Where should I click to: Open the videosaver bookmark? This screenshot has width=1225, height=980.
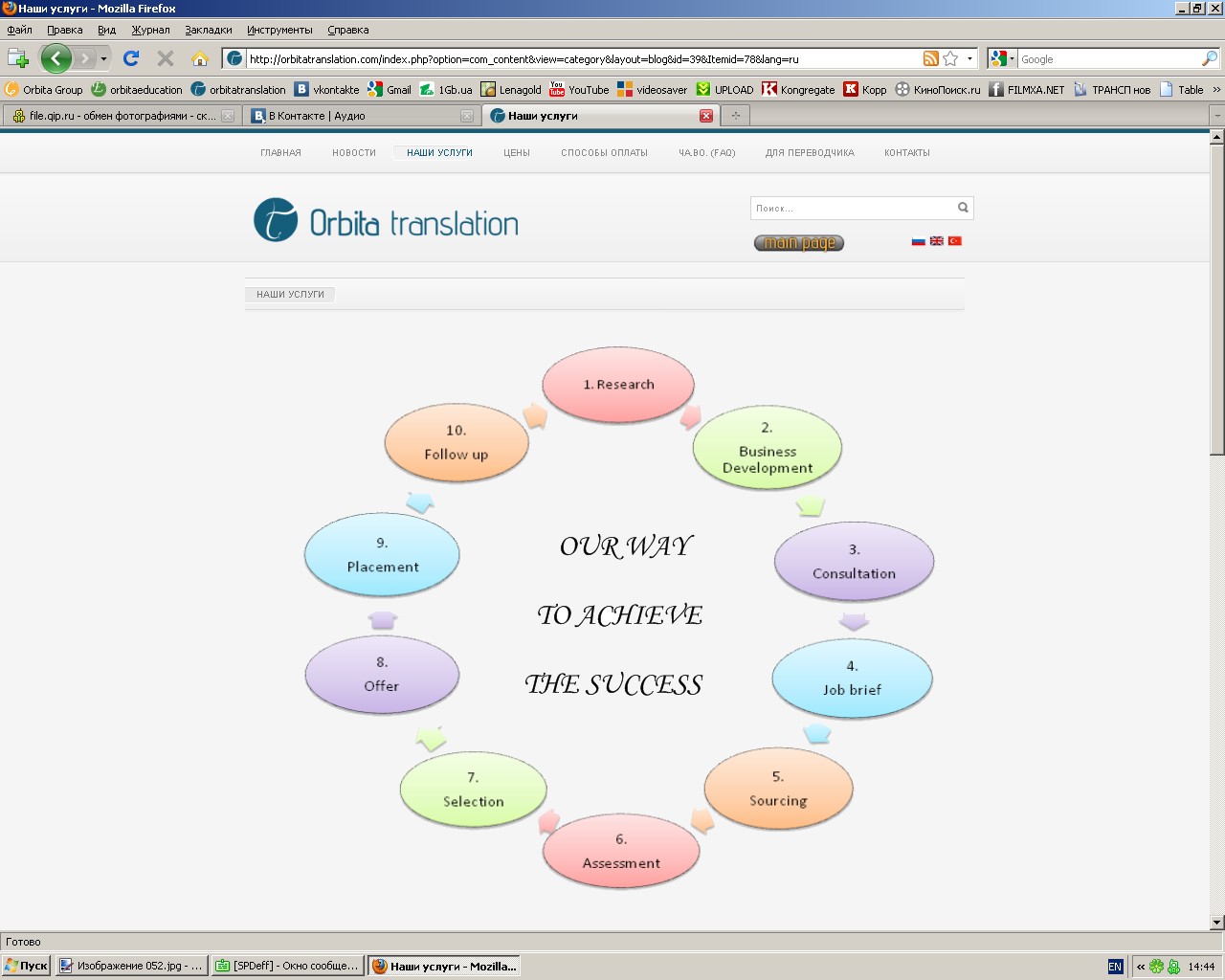[x=653, y=90]
